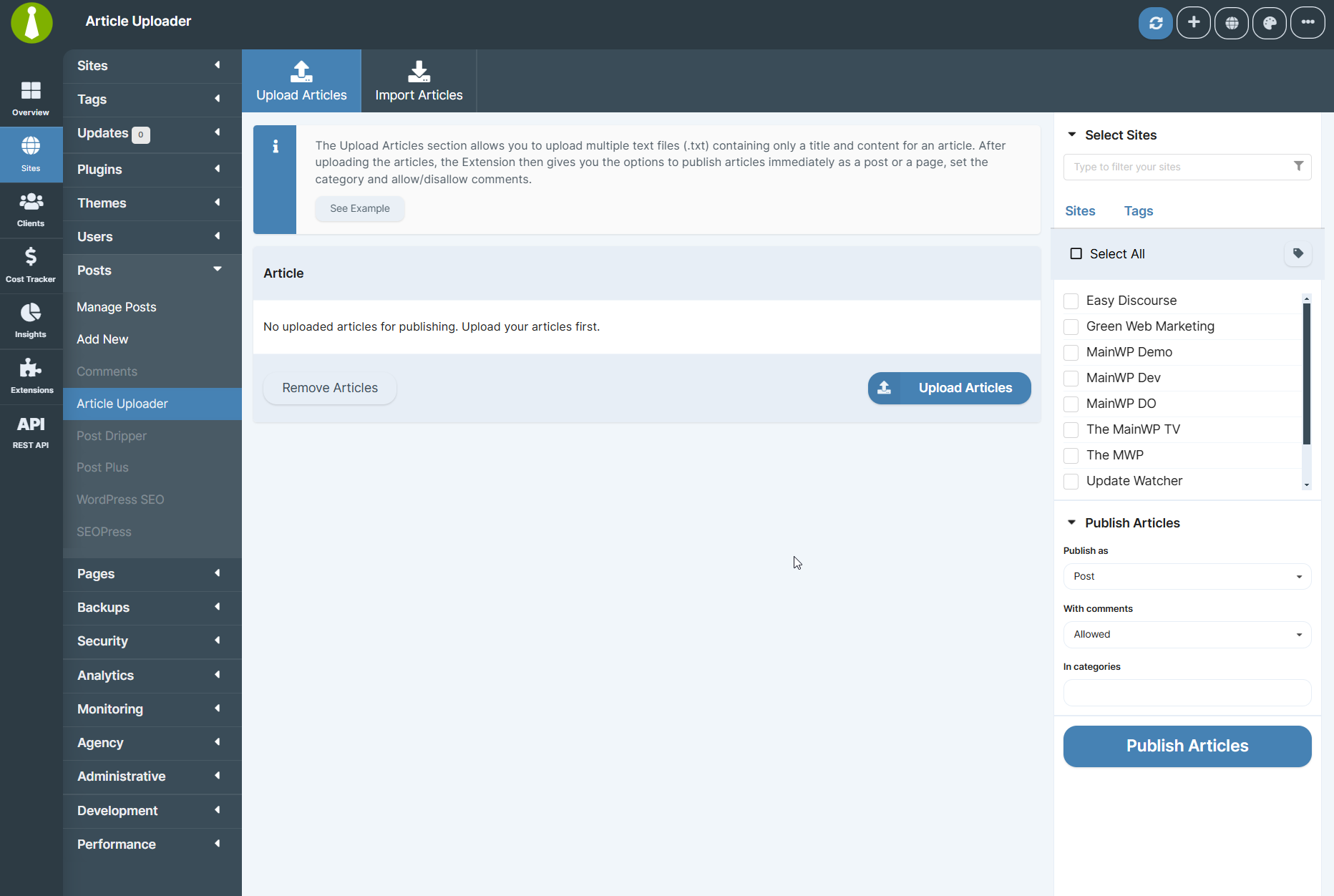Click the Extensions sidebar icon
The height and width of the screenshot is (896, 1334).
coord(31,375)
